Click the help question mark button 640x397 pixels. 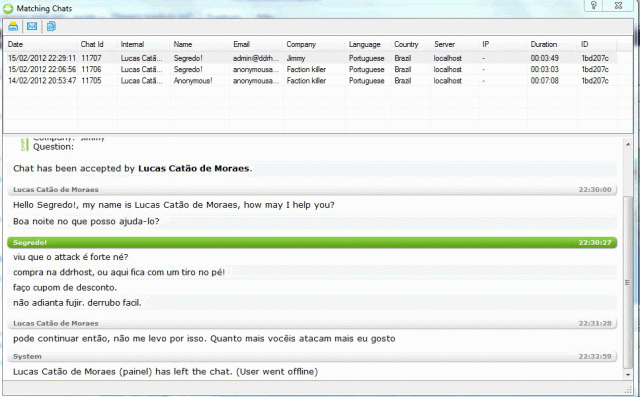tap(594, 5)
